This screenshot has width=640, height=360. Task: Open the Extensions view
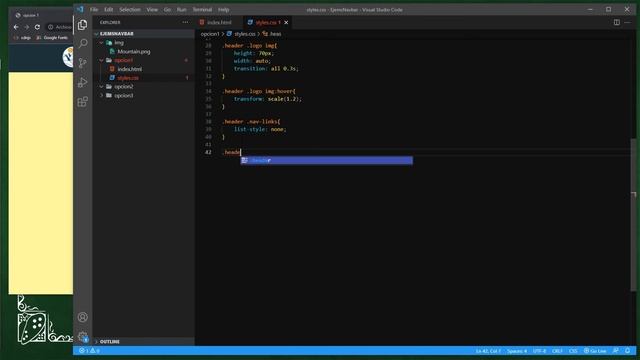pyautogui.click(x=82, y=101)
